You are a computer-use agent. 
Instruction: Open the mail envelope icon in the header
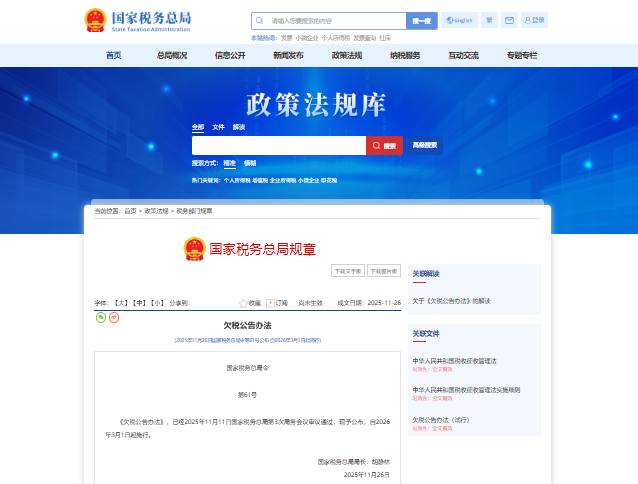point(509,20)
